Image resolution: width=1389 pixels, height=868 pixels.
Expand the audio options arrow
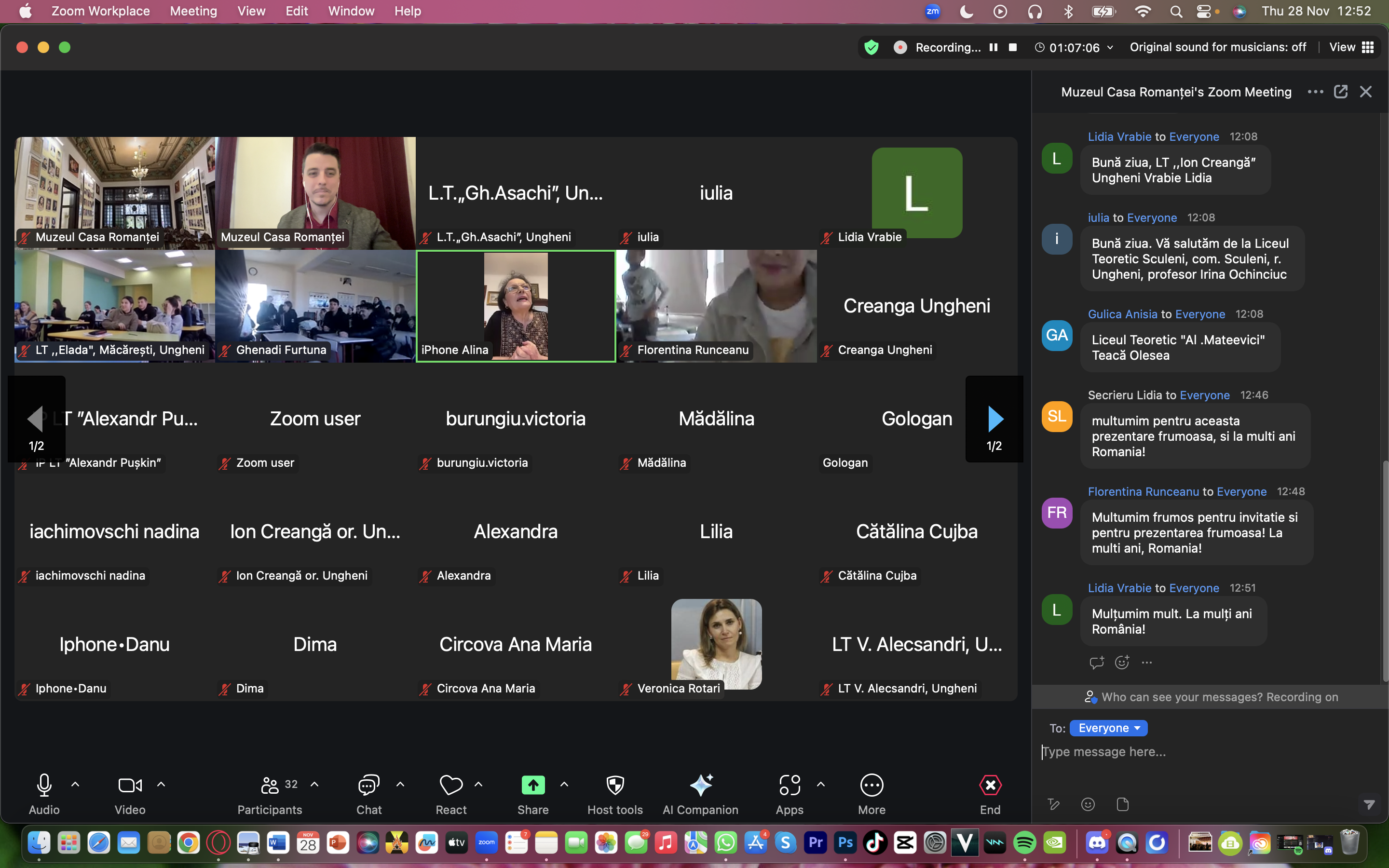click(x=75, y=784)
